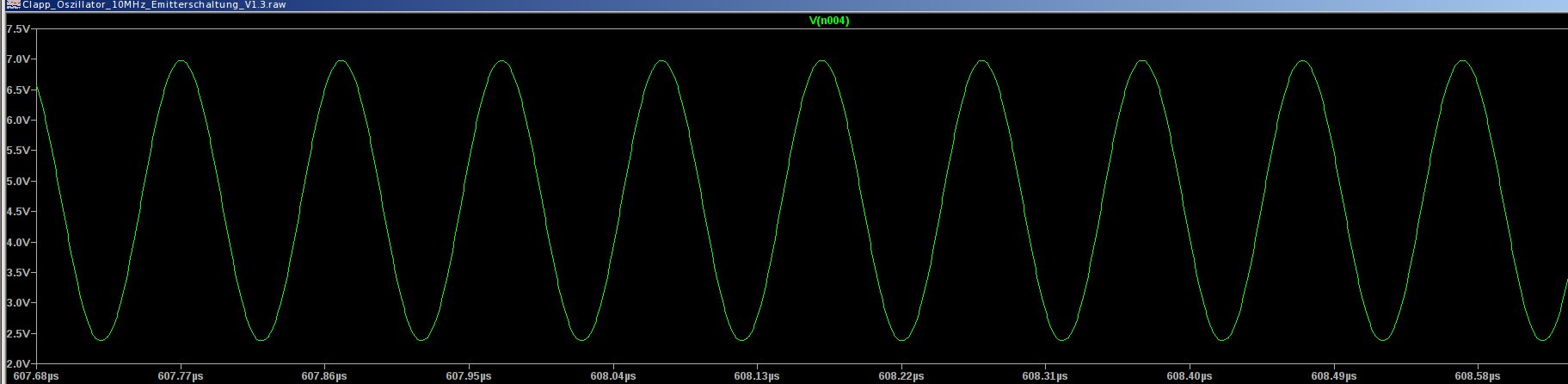Click the 607.77µs time axis label
This screenshot has width=1568, height=384.
181,376
